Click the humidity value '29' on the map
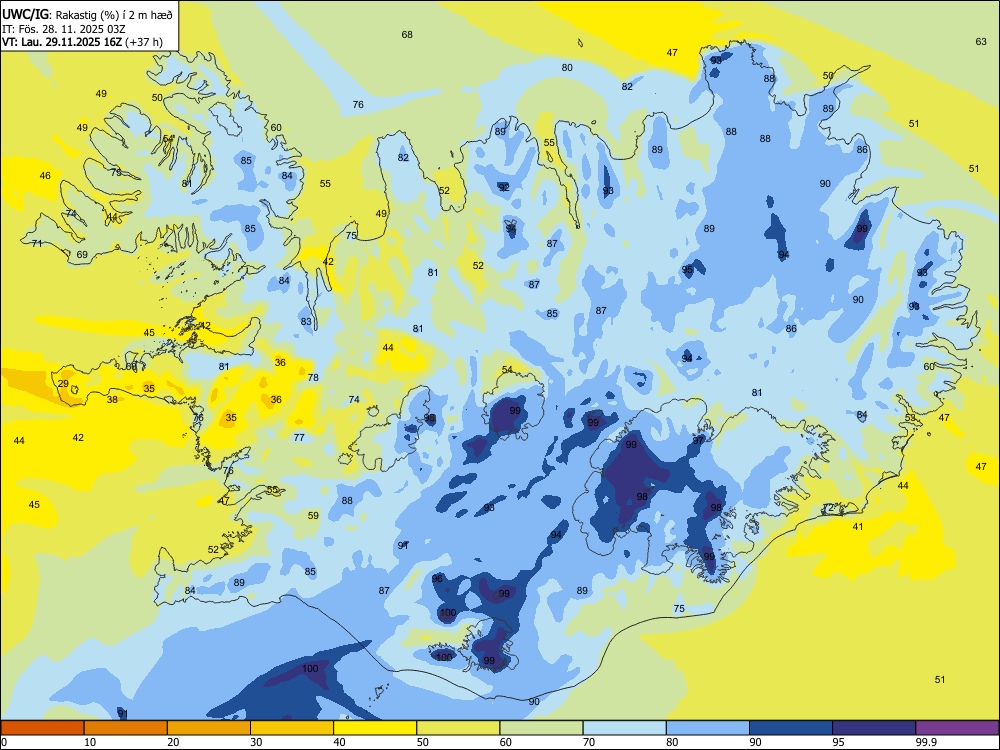This screenshot has width=1000, height=750. pos(63,383)
